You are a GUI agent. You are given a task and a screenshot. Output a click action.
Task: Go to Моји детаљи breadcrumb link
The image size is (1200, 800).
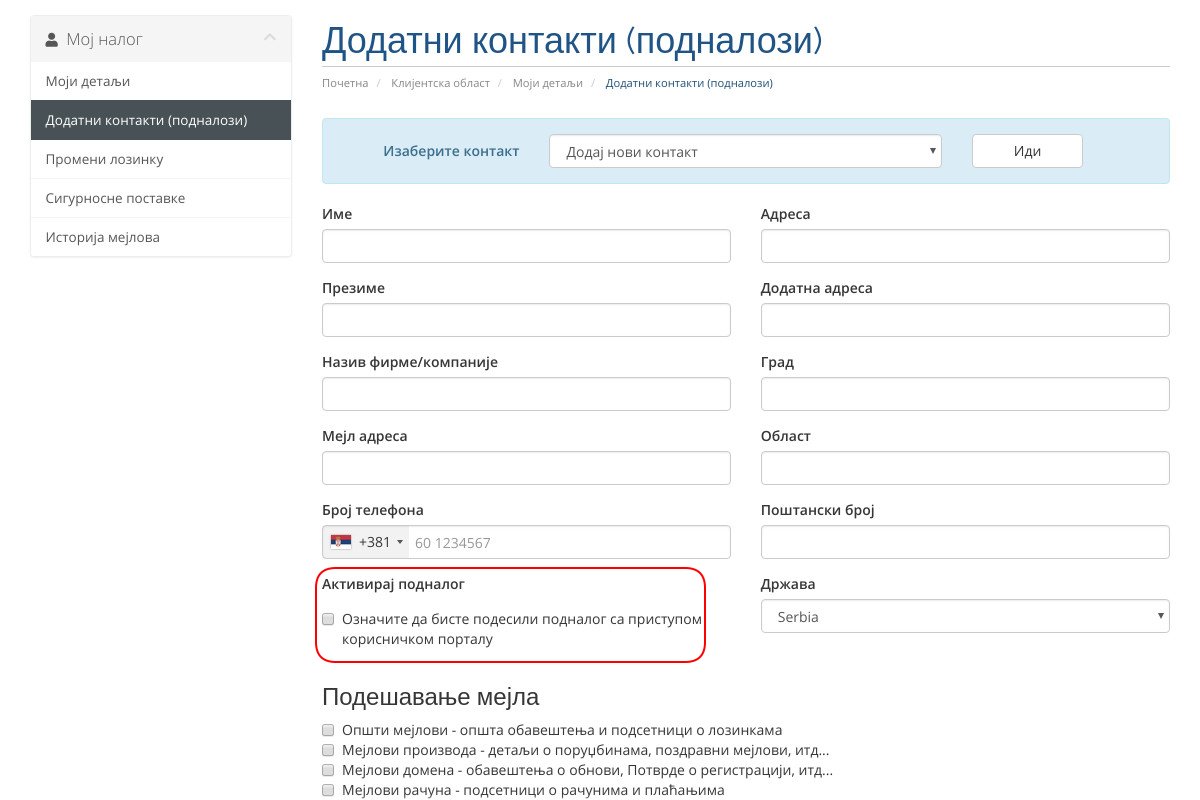click(547, 83)
